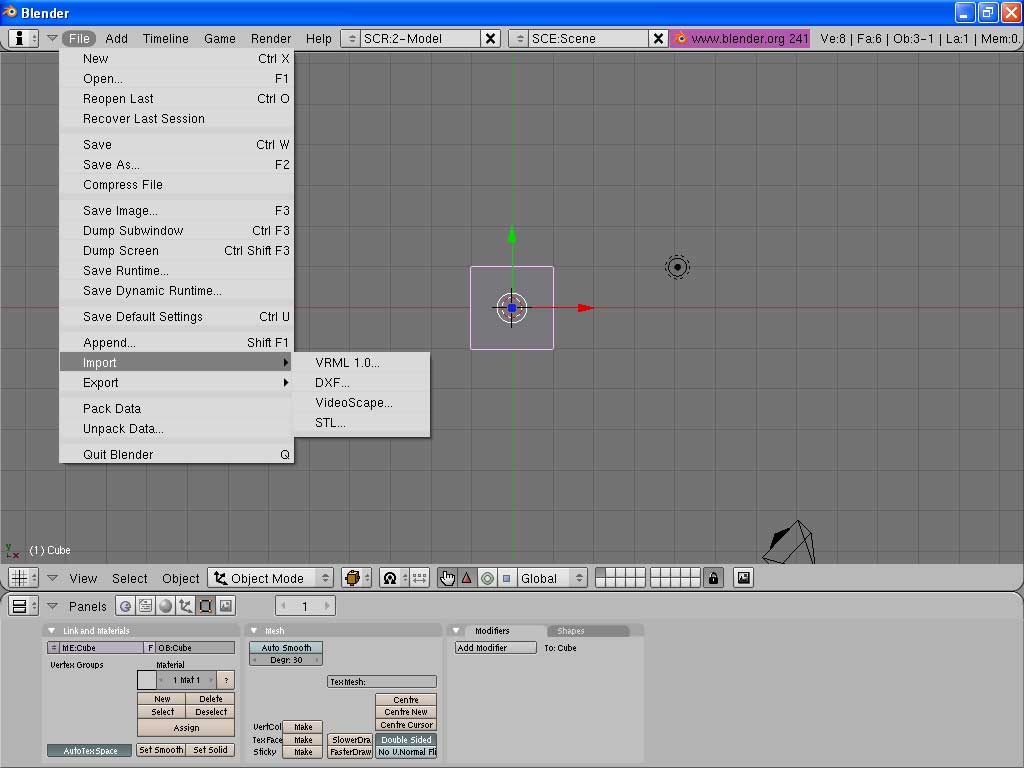Open the Shading context sphere icon
1024x768 pixels.
coord(165,606)
